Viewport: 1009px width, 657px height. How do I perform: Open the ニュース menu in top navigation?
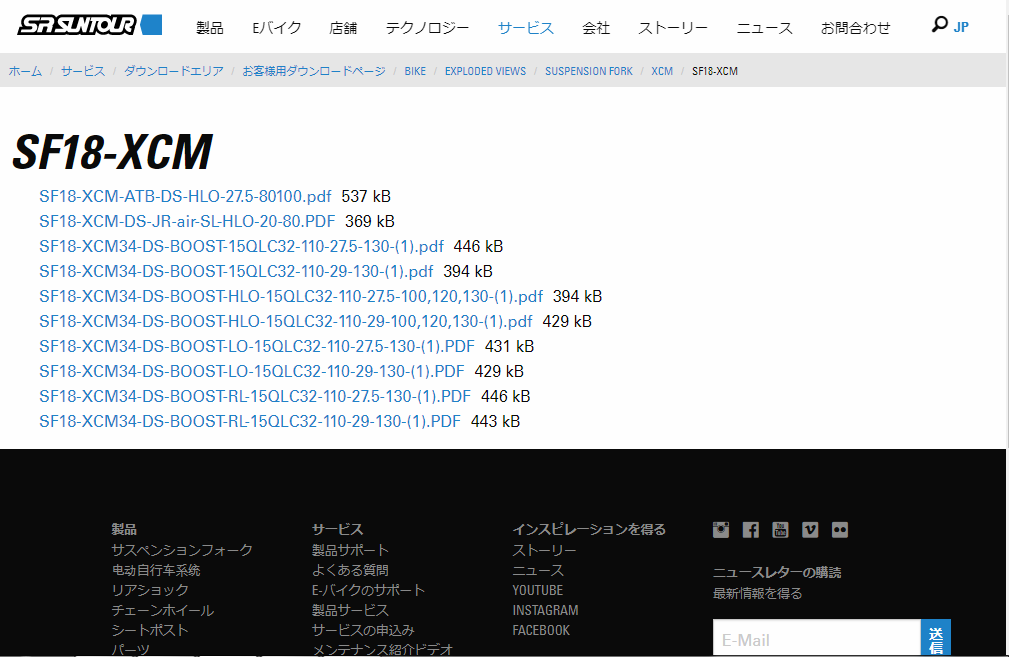tap(764, 28)
